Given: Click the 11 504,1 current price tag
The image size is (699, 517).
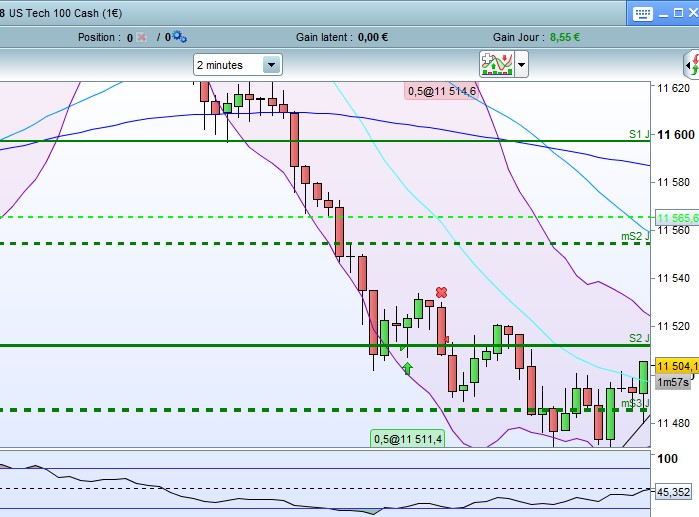Looking at the screenshot, I should click(677, 366).
